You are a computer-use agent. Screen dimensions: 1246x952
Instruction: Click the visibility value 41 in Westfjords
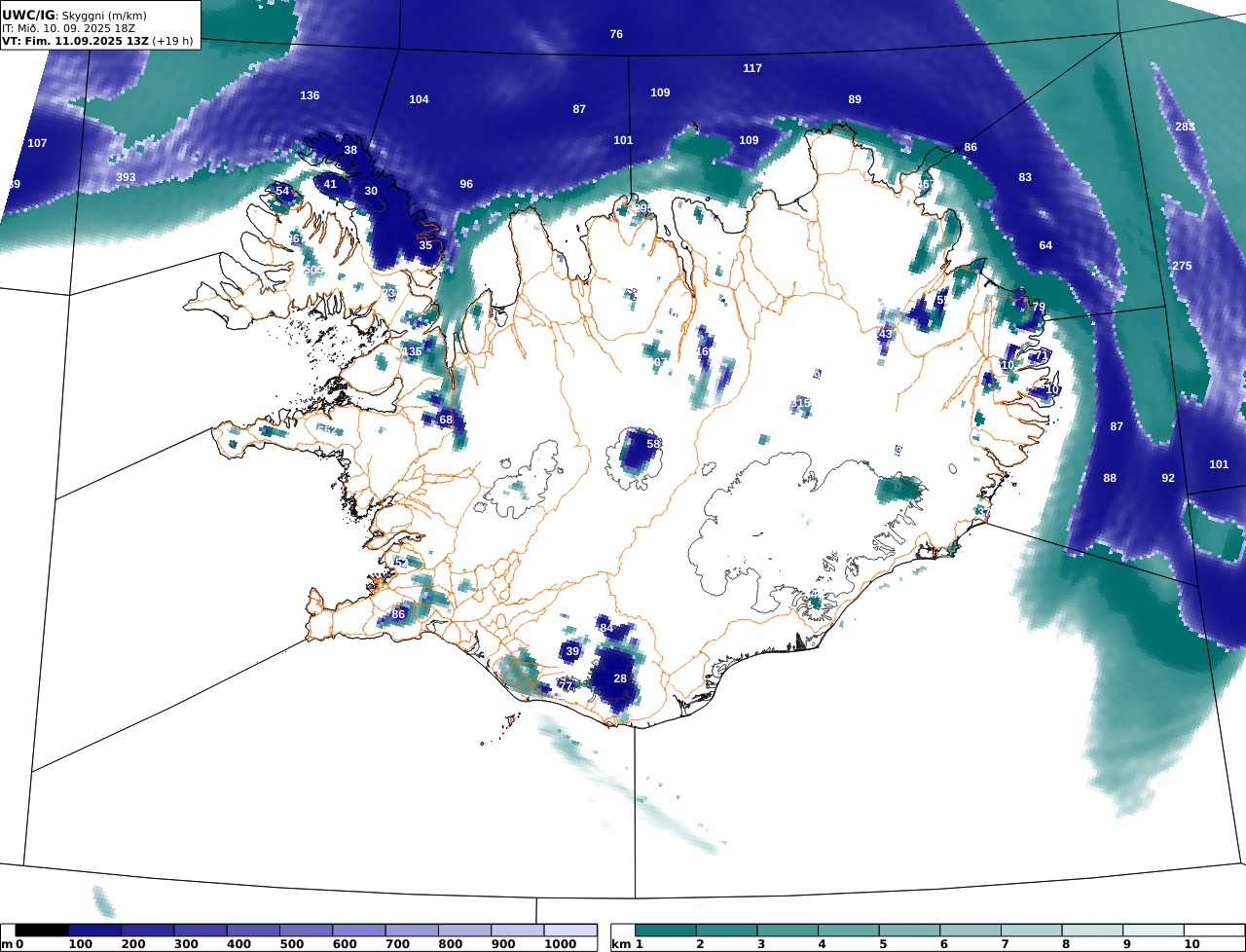pyautogui.click(x=330, y=184)
